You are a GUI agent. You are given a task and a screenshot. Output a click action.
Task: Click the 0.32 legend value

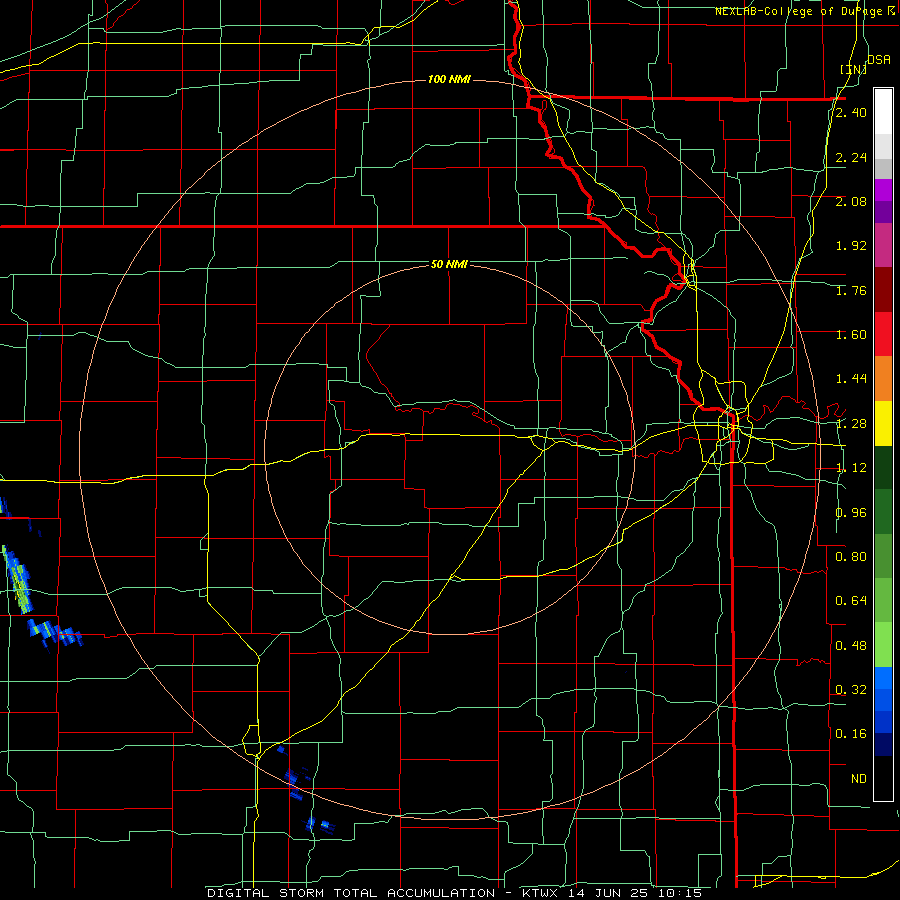click(851, 690)
